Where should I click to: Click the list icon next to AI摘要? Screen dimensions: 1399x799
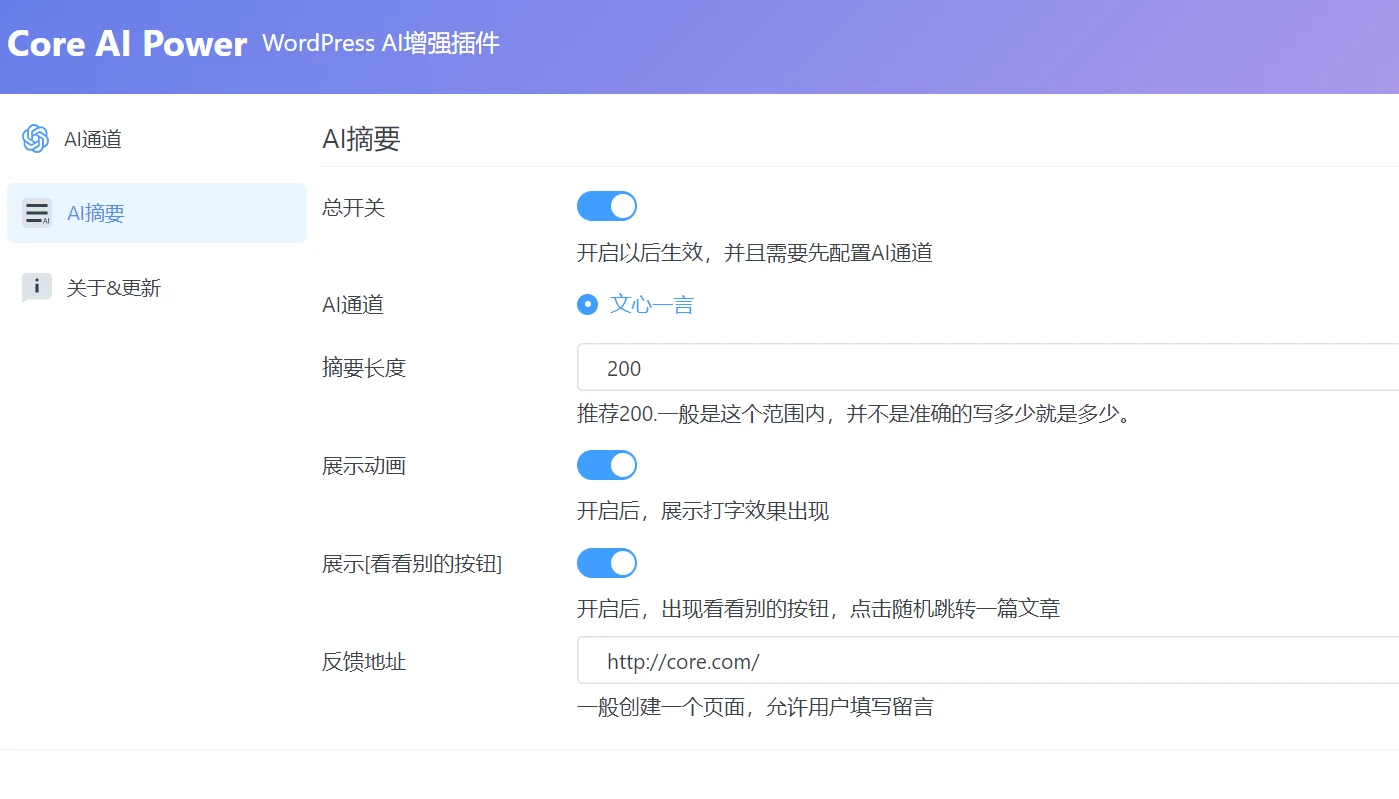click(x=36, y=212)
